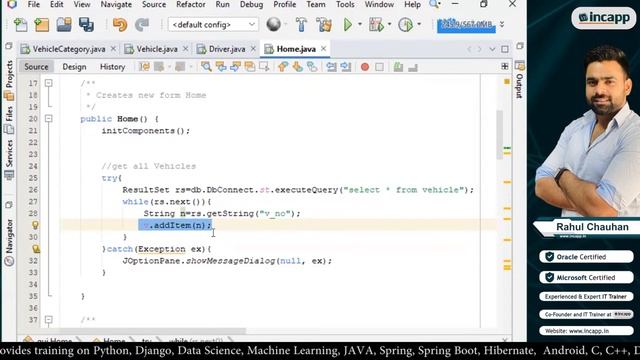Open the Refactor menu
This screenshot has height=360, width=640.
point(191,4)
